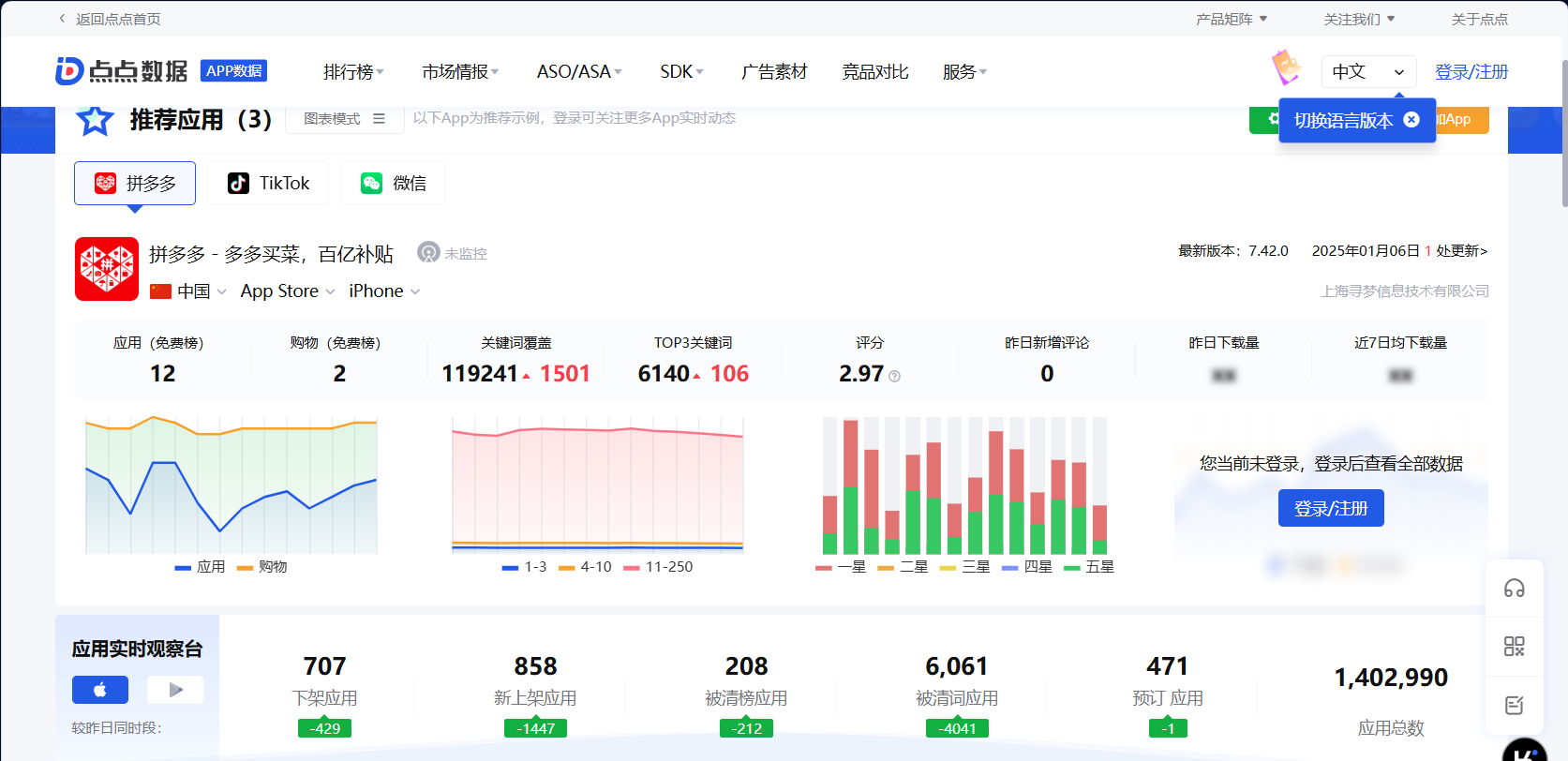Click 应用总数 value 1,402,990
This screenshot has width=1568, height=761.
[1391, 678]
